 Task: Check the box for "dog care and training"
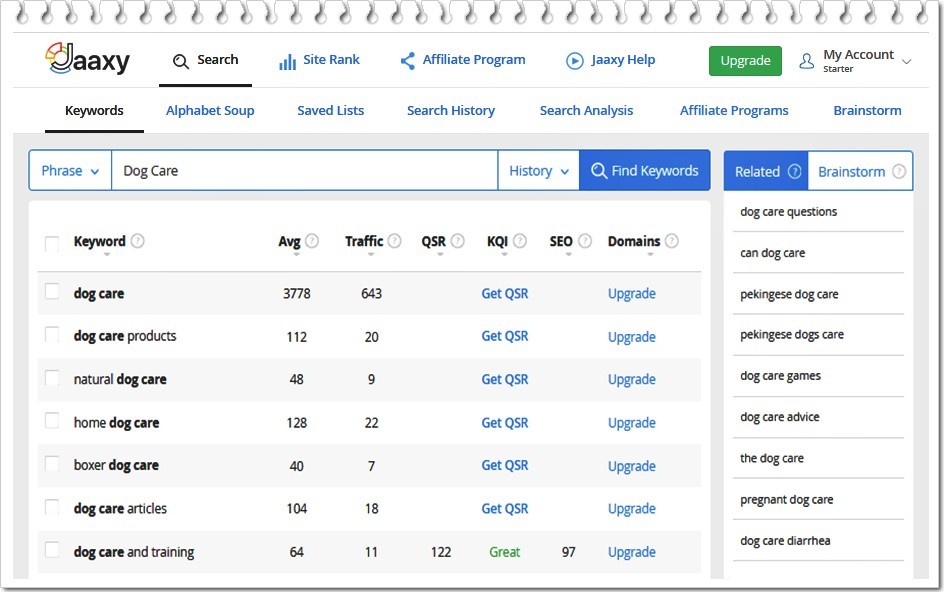pos(52,550)
